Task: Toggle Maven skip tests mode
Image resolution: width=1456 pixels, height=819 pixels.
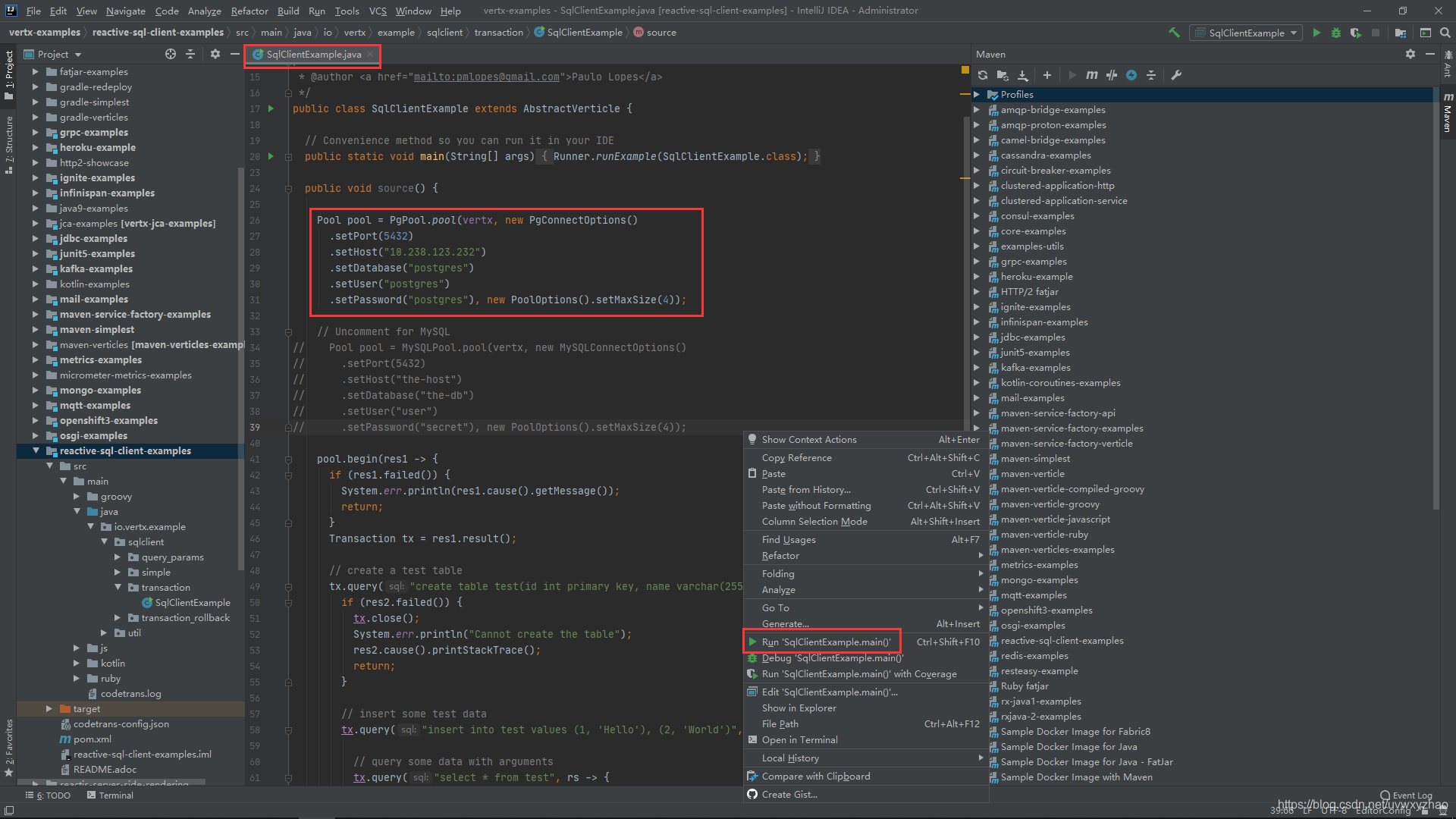Action: pyautogui.click(x=1131, y=75)
